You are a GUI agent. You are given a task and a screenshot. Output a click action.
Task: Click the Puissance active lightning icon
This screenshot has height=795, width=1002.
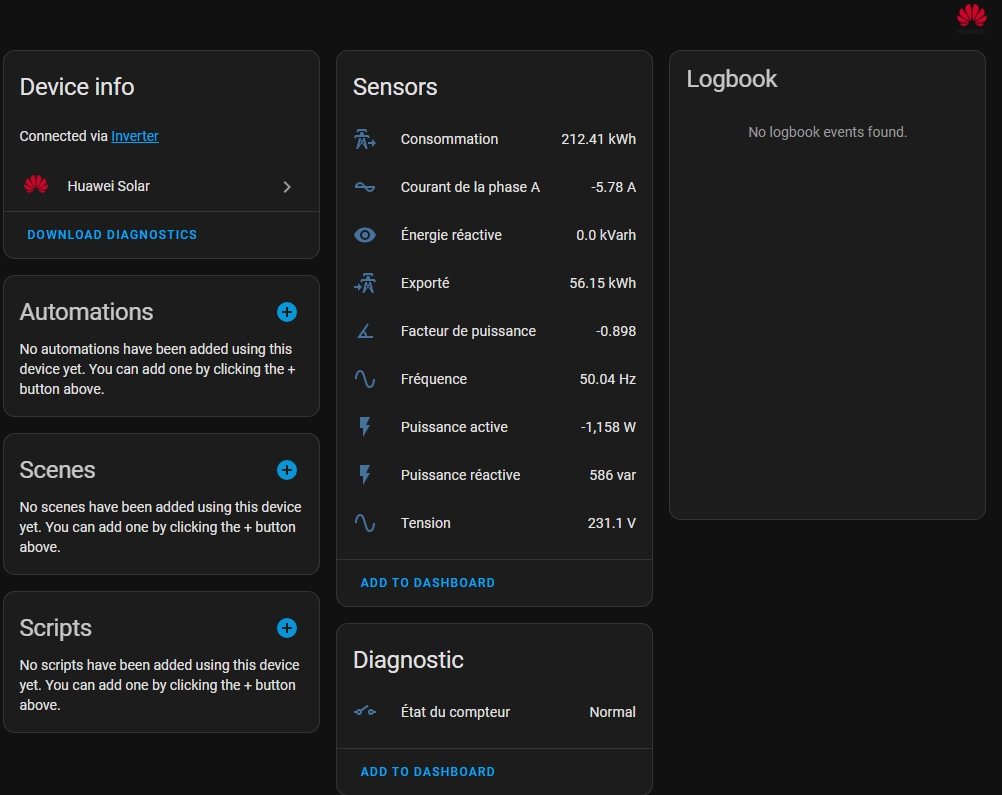click(365, 427)
